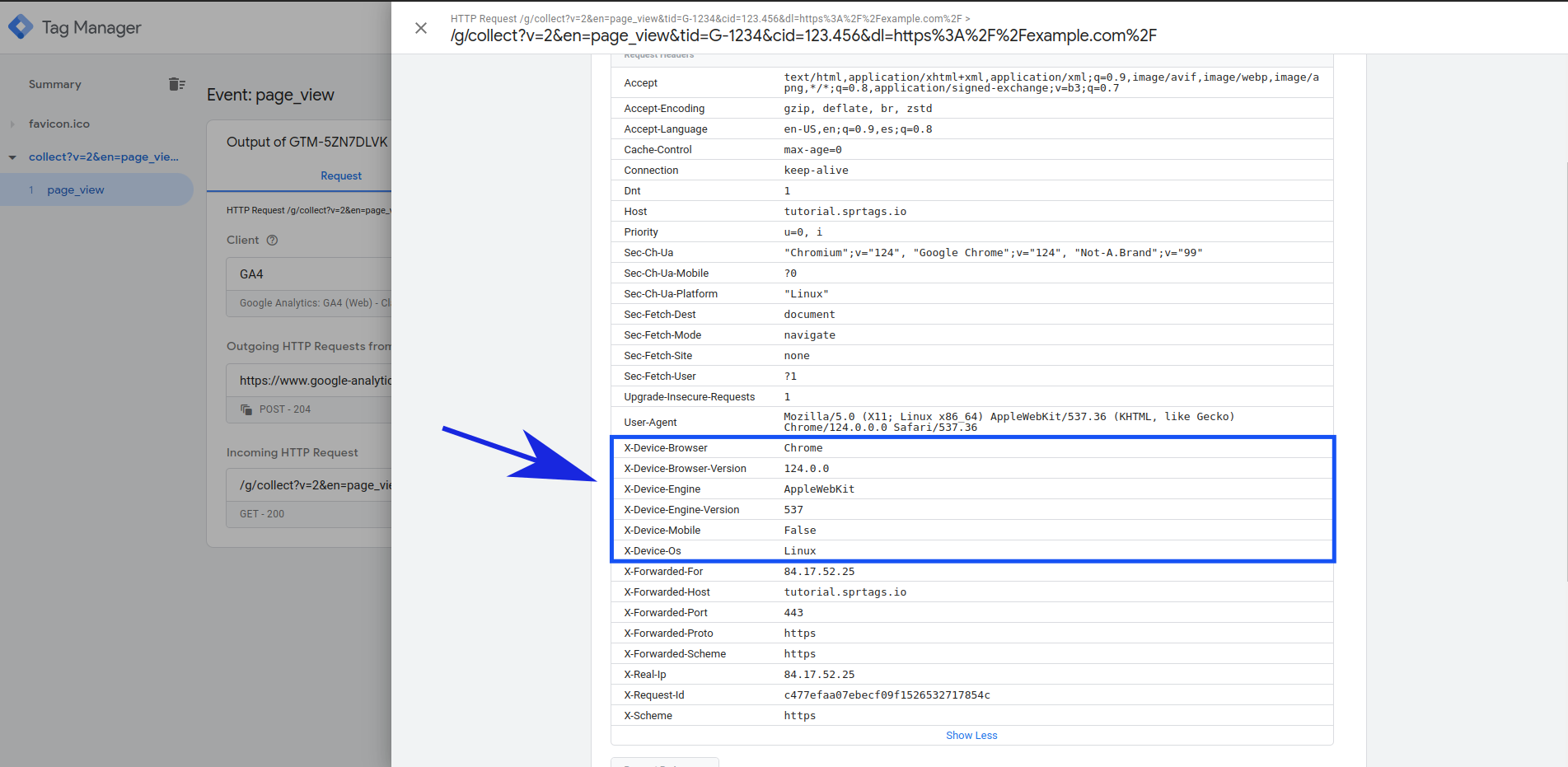Click the Dnt header name
Screen dimensions: 1568x767
pos(632,191)
